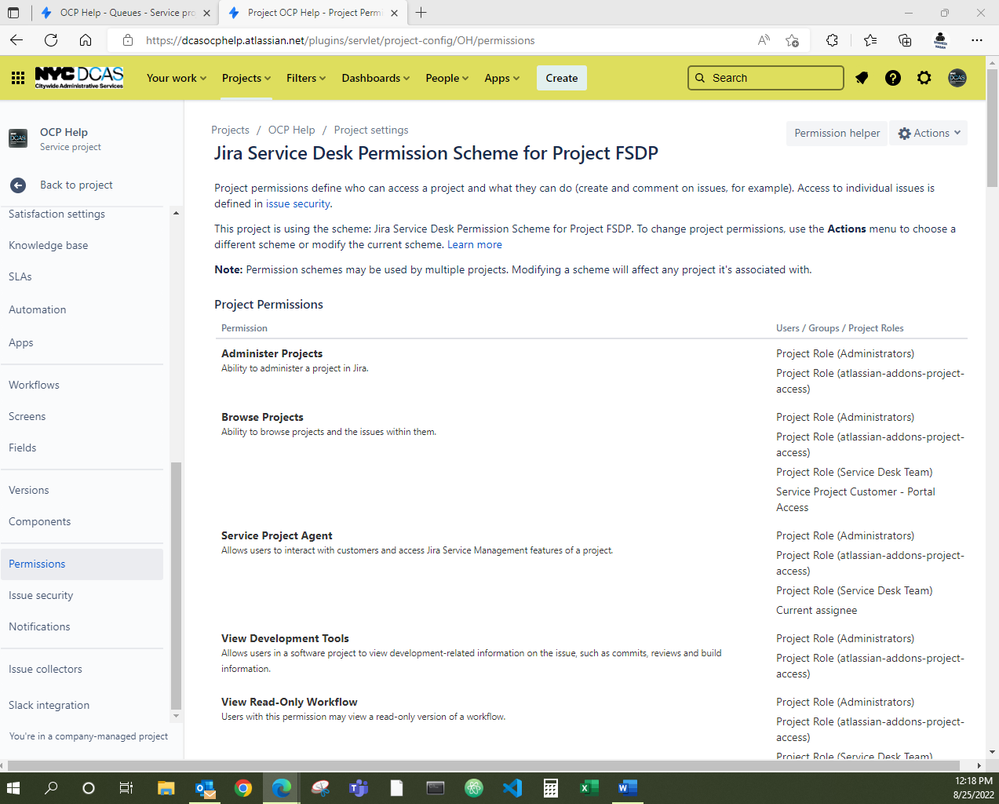Click the sidebar vertical scrollbar thumb
The height and width of the screenshot is (804, 999).
coord(176,585)
